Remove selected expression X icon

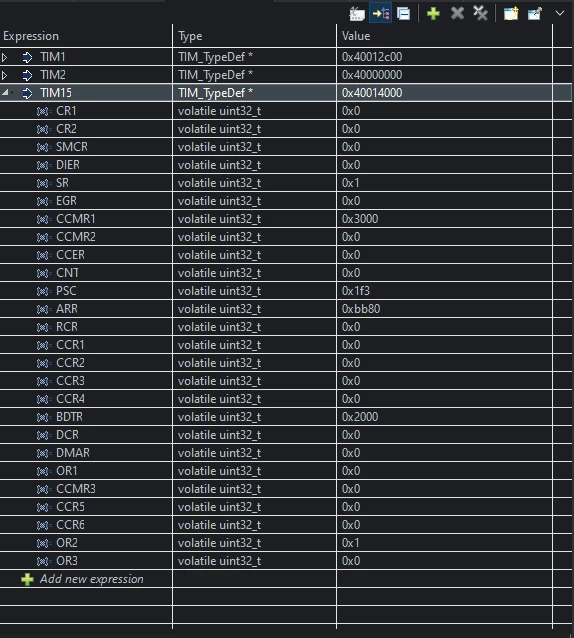457,13
